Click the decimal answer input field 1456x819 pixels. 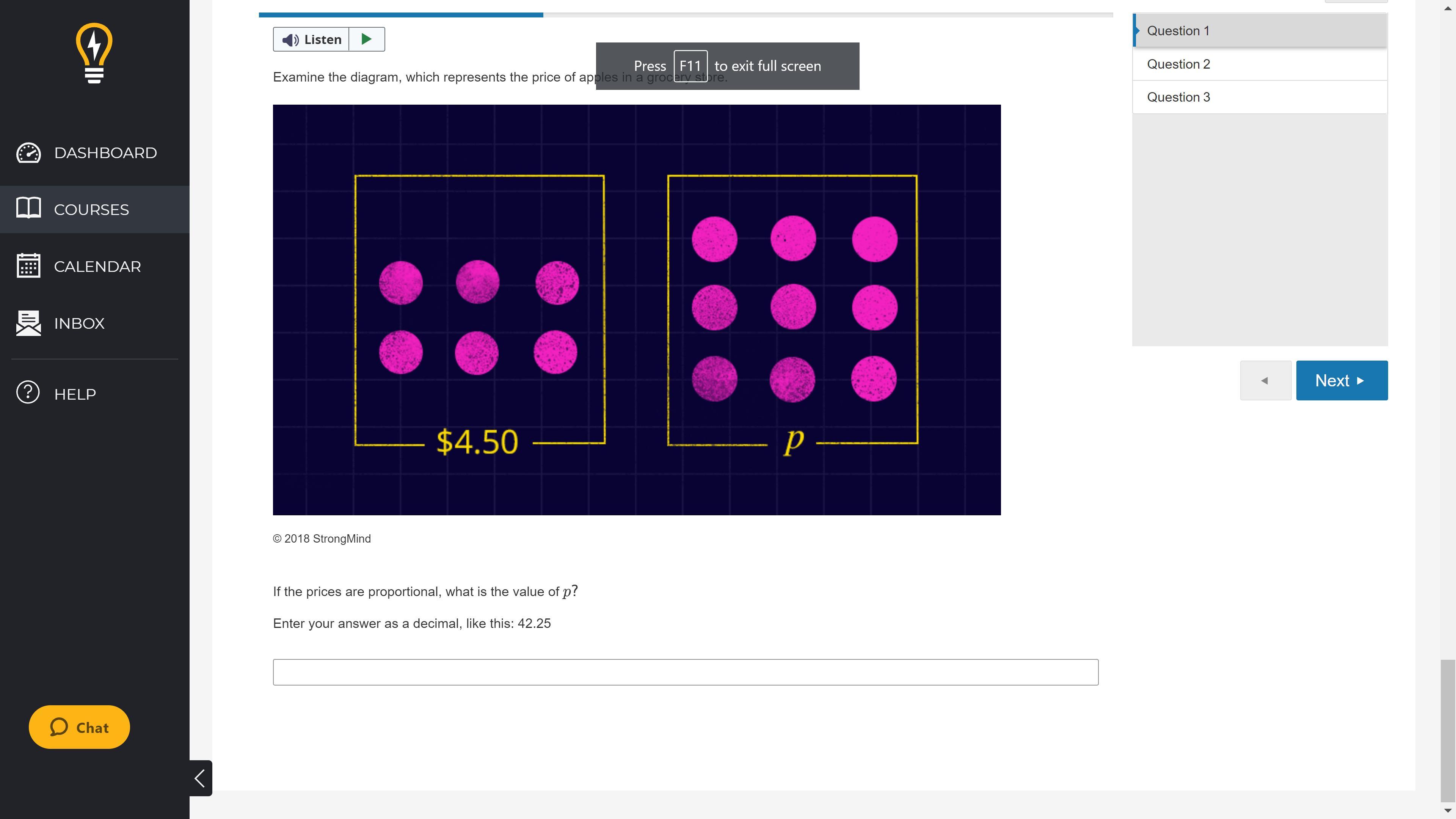(x=685, y=672)
